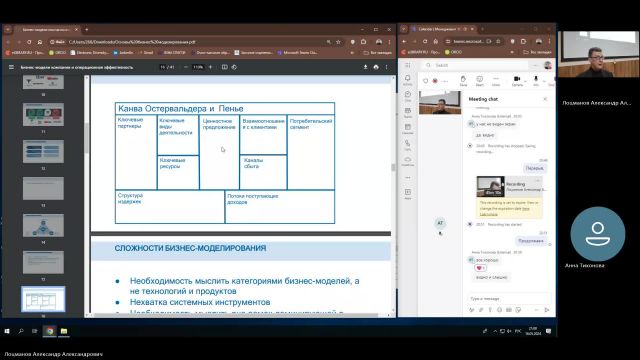Open the GIF picker in the chat compose bar
The width and height of the screenshot is (640, 360).
509,310
